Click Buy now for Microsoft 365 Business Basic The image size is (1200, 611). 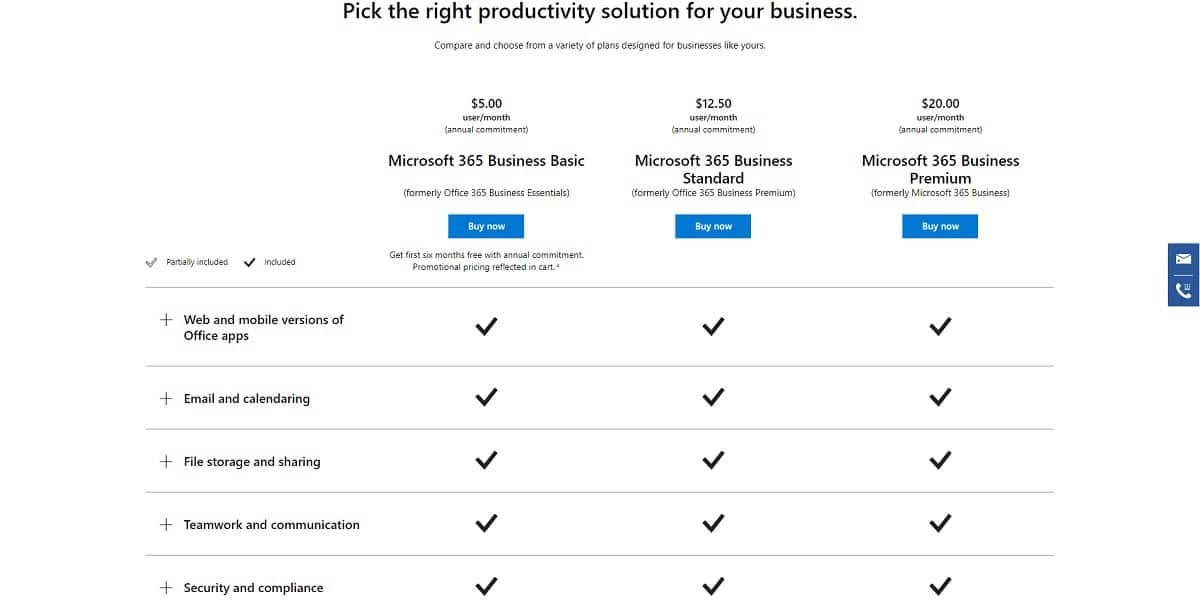pos(486,226)
